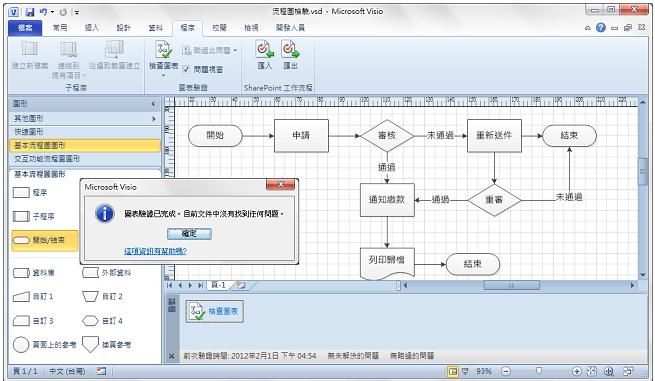The image size is (655, 381).
Task: Select the 換頁參考 off-page shape
Action: (x=107, y=345)
